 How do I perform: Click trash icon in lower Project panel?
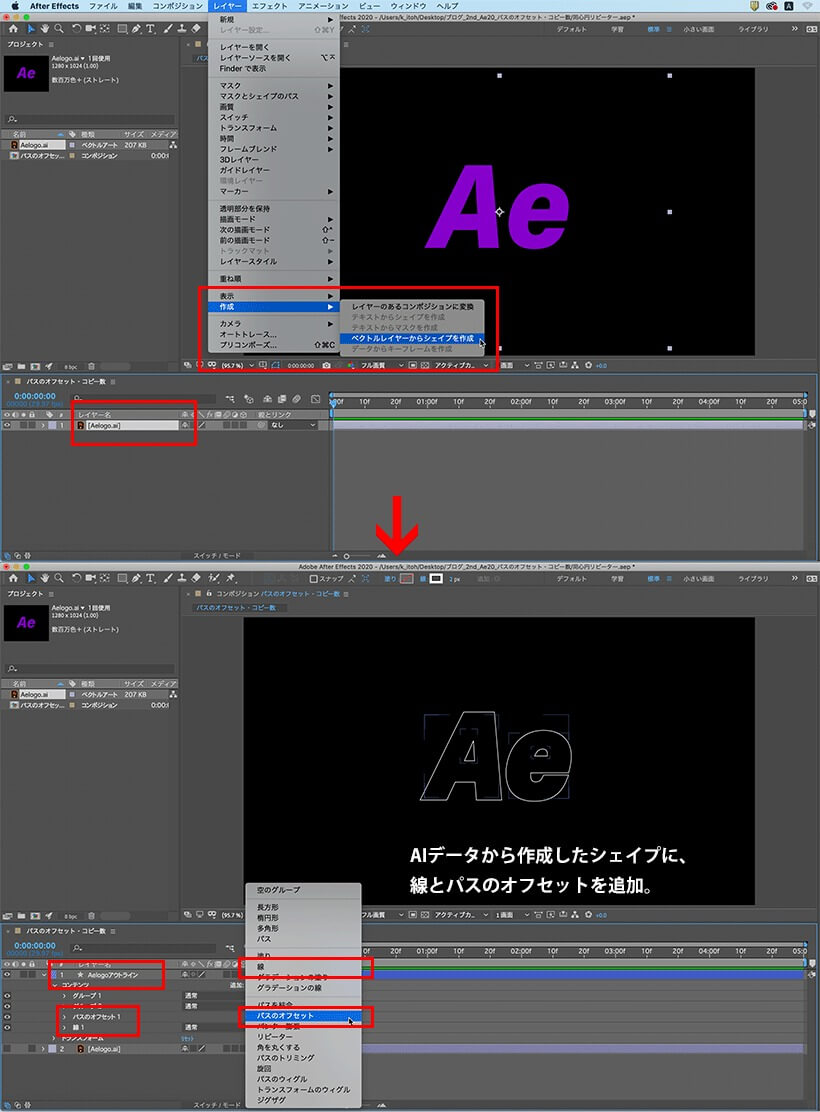(91, 916)
